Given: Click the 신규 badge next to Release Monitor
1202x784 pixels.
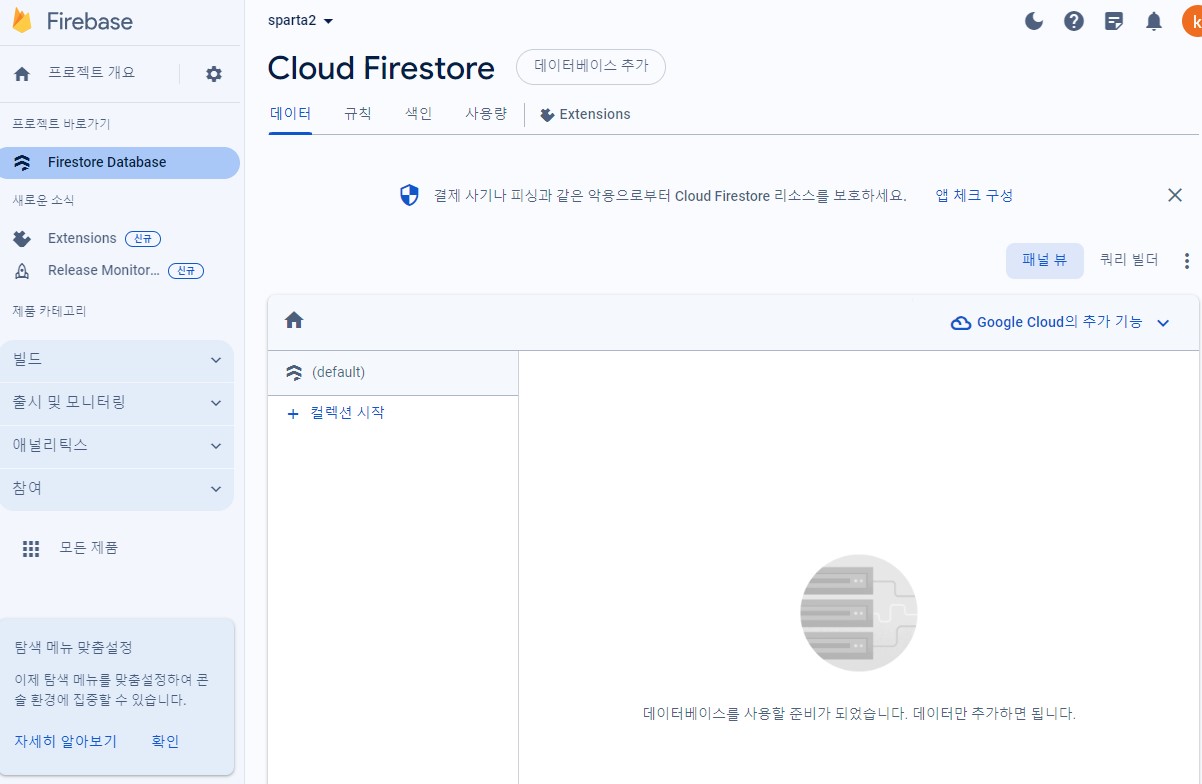Looking at the screenshot, I should [x=186, y=271].
